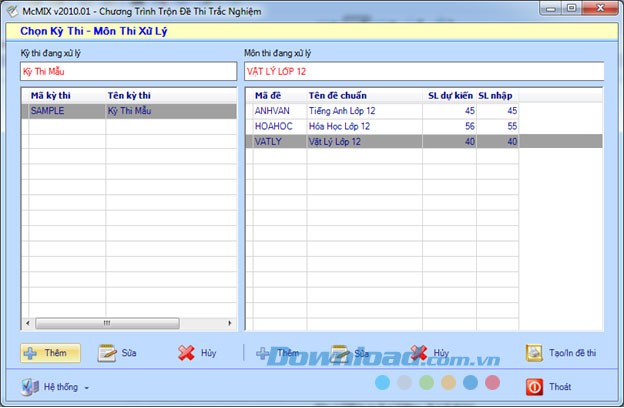Image resolution: width=624 pixels, height=408 pixels.
Task: Open the Hệ thống dropdown menu
Action: point(57,386)
